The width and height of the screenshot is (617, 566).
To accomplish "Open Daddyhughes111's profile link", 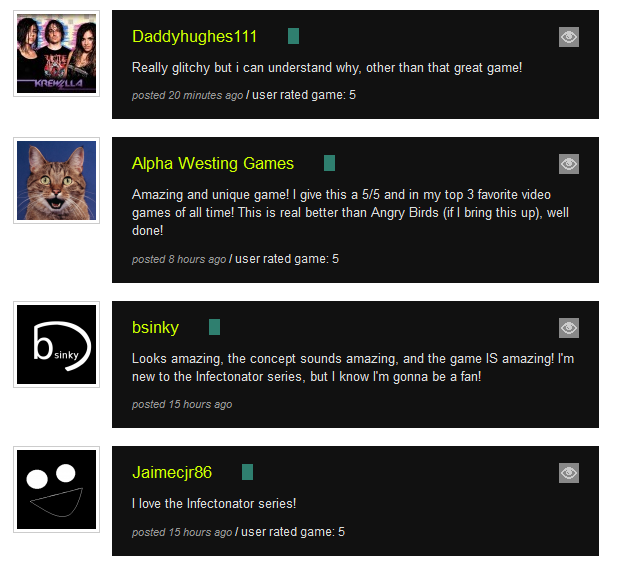I will point(194,37).
